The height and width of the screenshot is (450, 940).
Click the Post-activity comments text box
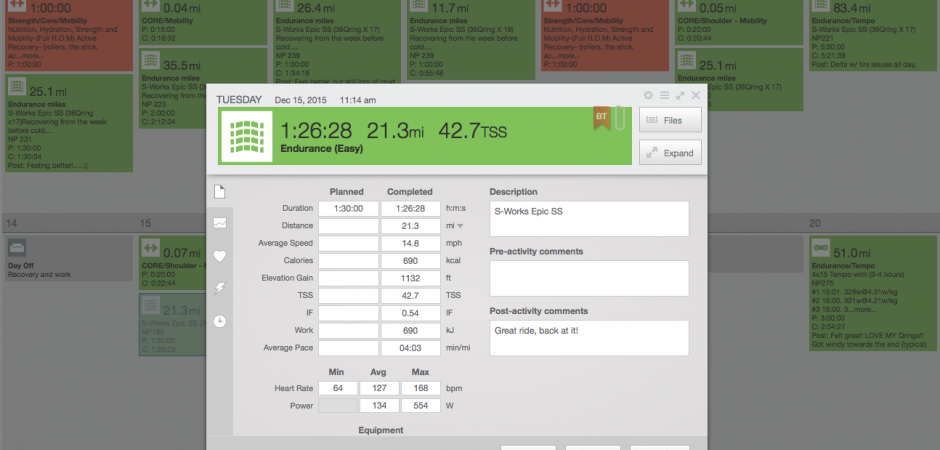coord(589,337)
